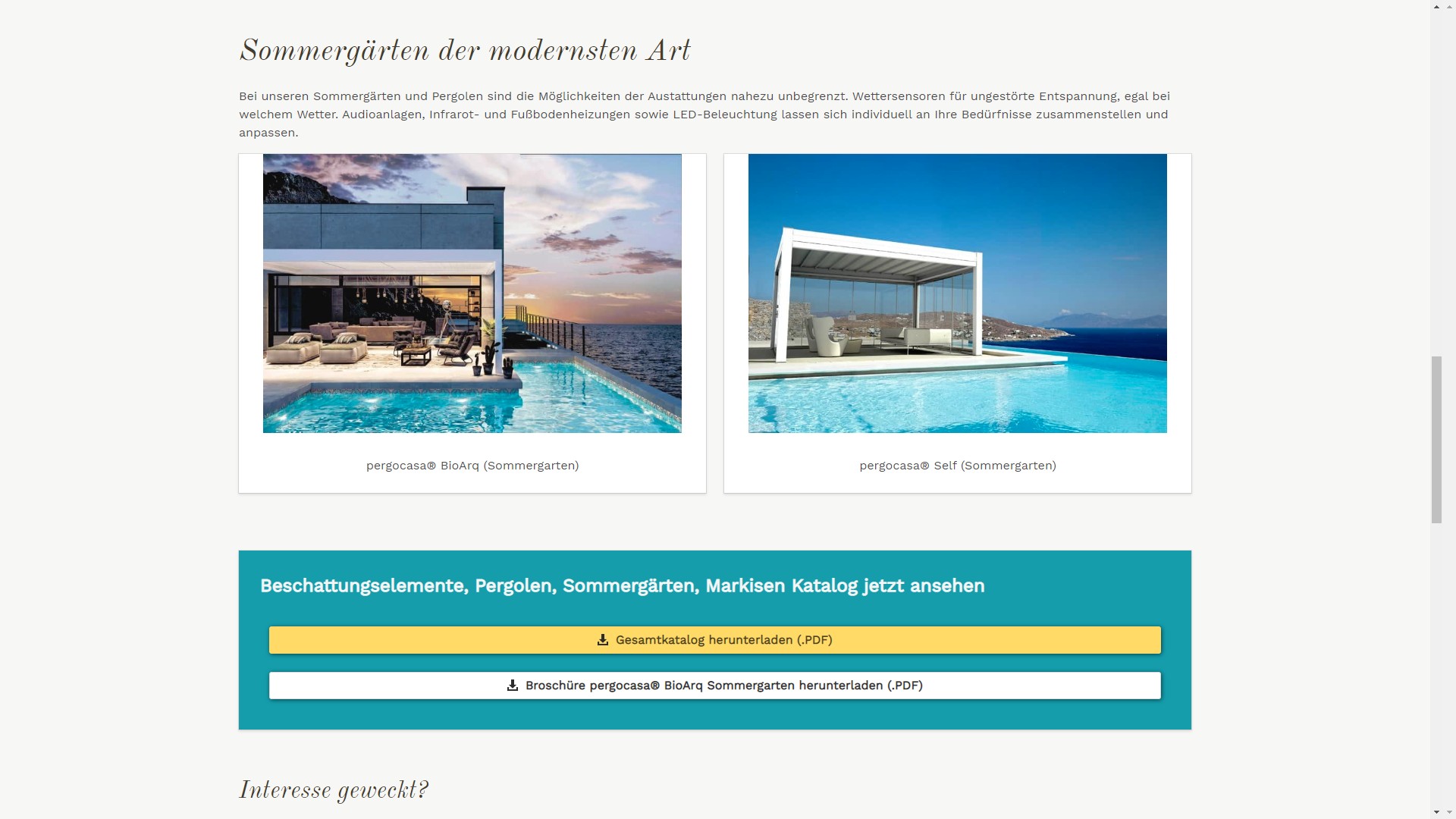Download the Gesamtkatalog PDF file
The width and height of the screenshot is (1456, 819).
(x=714, y=640)
